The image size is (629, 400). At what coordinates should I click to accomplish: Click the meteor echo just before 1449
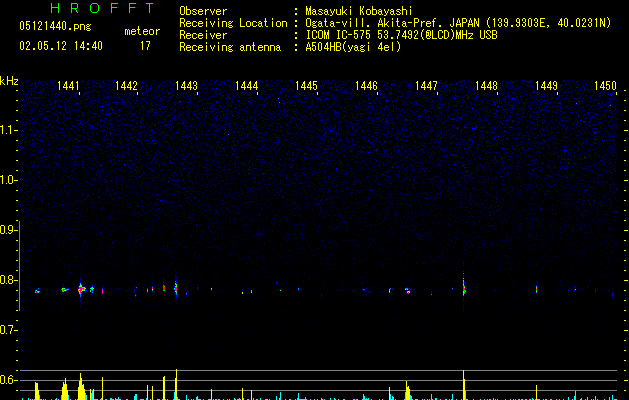[536, 289]
